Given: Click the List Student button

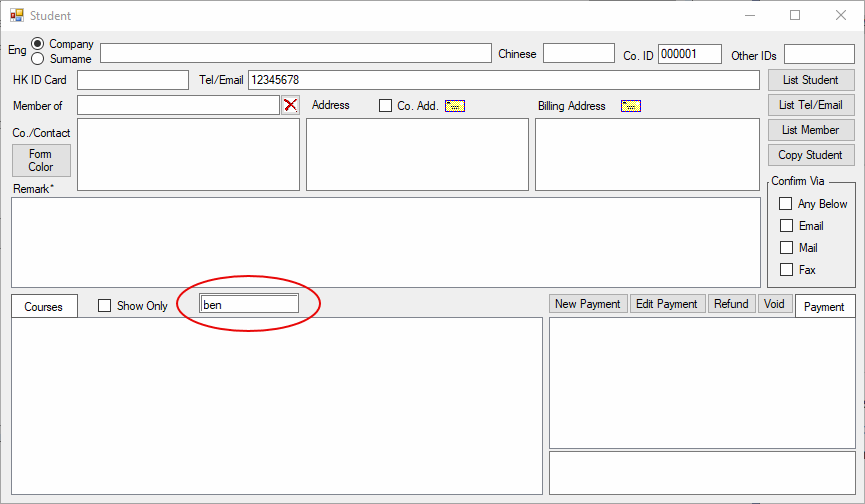Looking at the screenshot, I should point(811,80).
